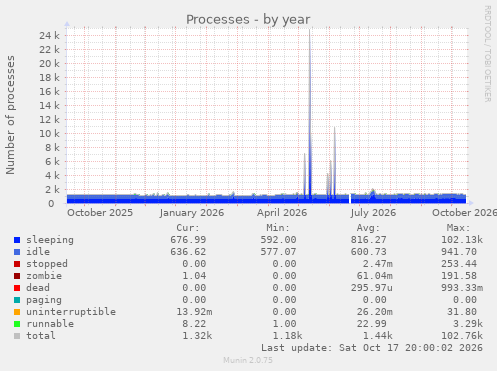Click idle average value 600.73
Image resolution: width=497 pixels, height=371 pixels.
(x=368, y=252)
